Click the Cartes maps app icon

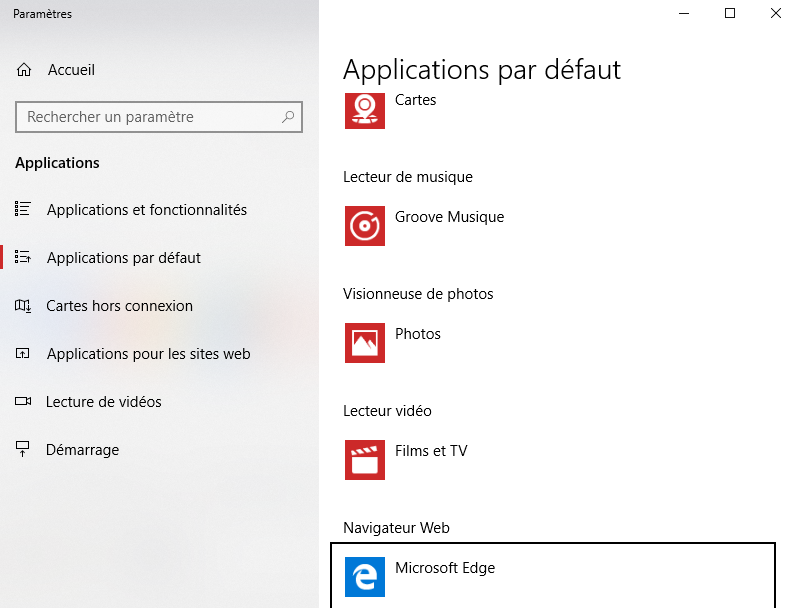coord(364,111)
